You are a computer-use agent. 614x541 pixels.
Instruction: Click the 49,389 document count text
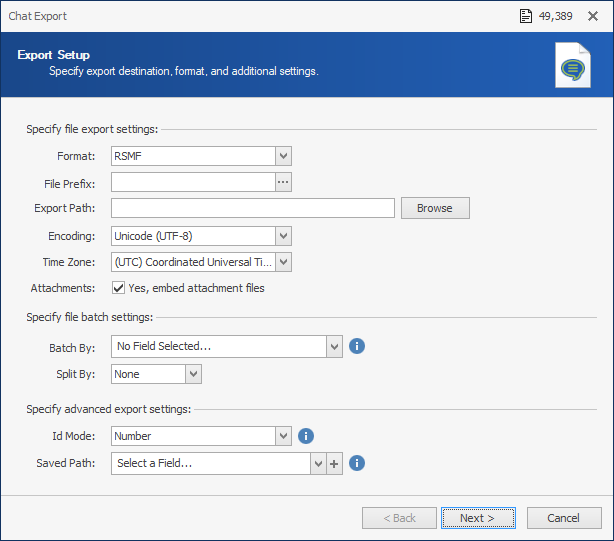555,16
